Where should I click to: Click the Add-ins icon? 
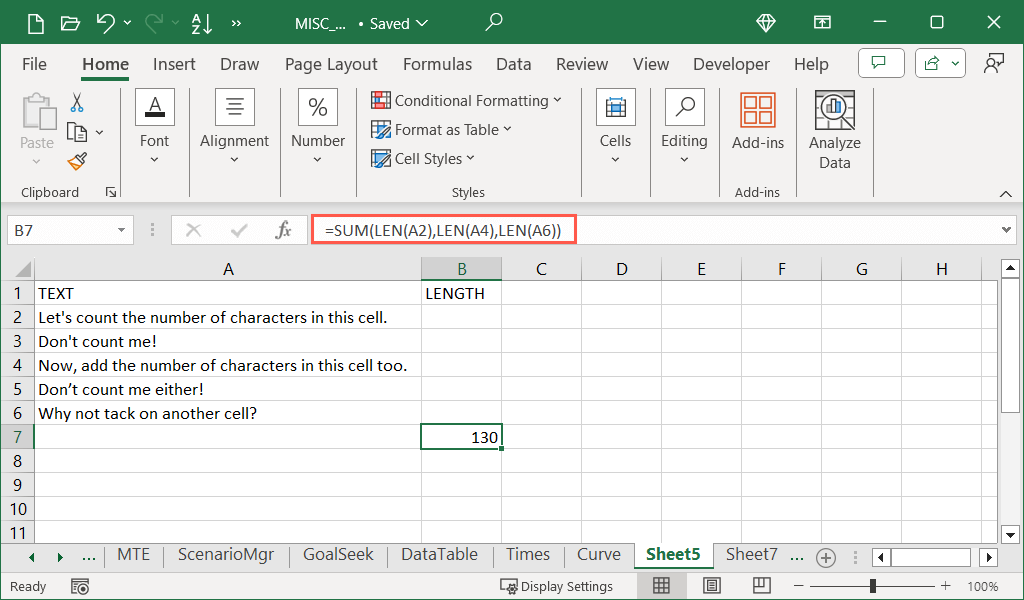tap(758, 122)
